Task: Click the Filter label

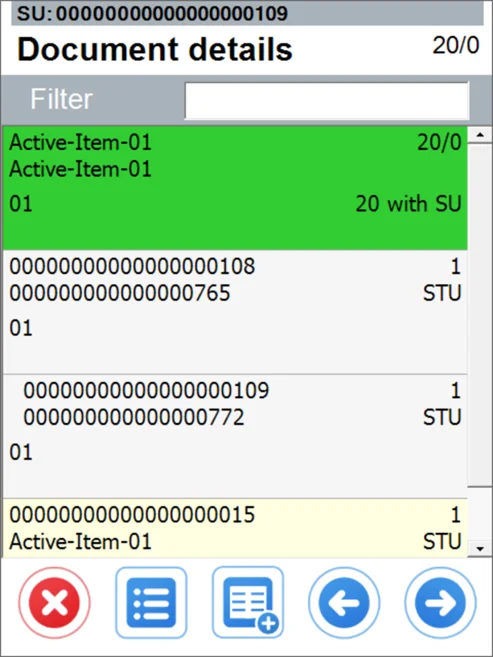Action: 61,99
